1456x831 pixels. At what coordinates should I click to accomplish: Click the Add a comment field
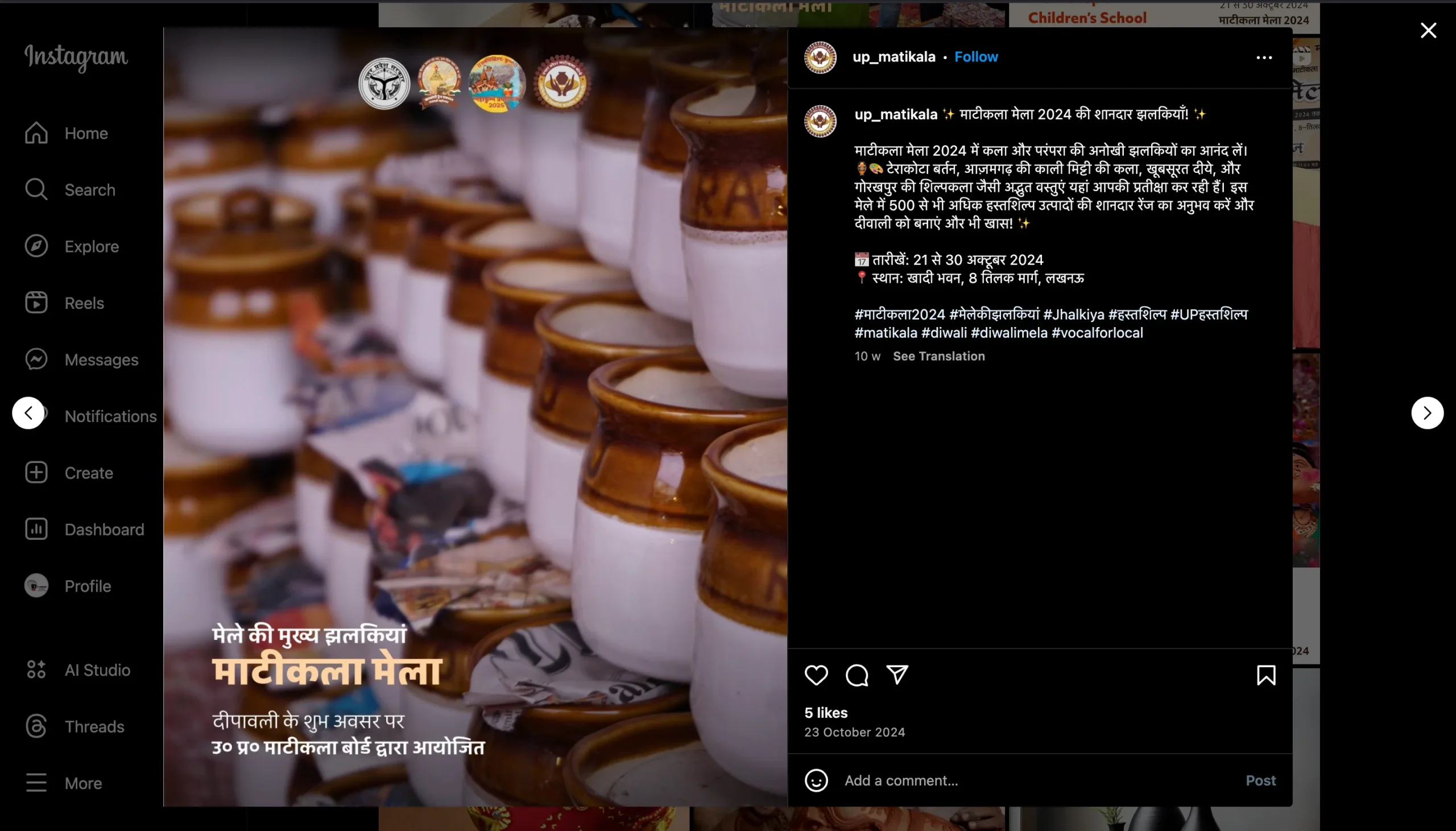pyautogui.click(x=1039, y=780)
